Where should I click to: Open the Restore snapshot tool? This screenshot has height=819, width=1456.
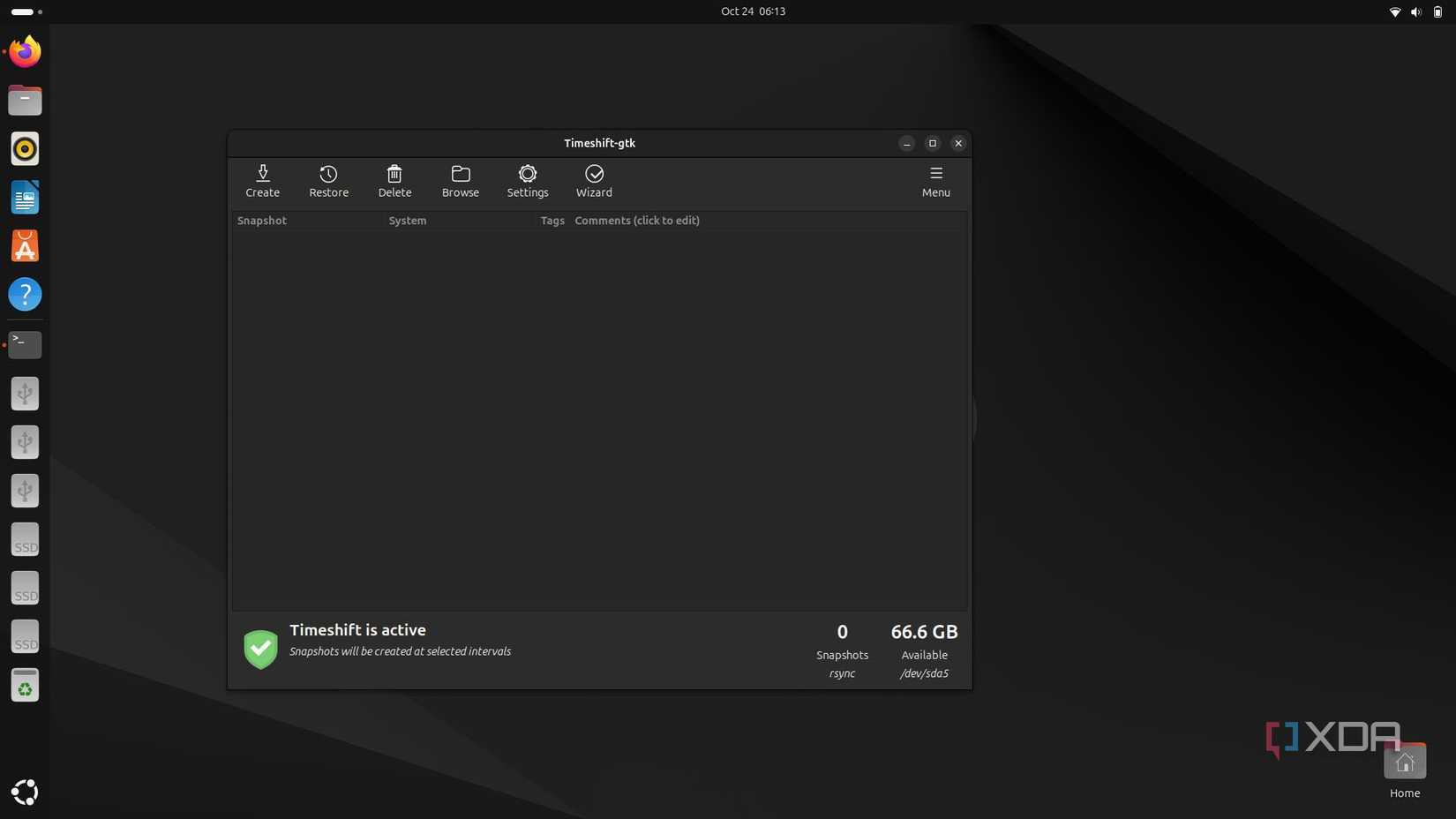tap(328, 181)
